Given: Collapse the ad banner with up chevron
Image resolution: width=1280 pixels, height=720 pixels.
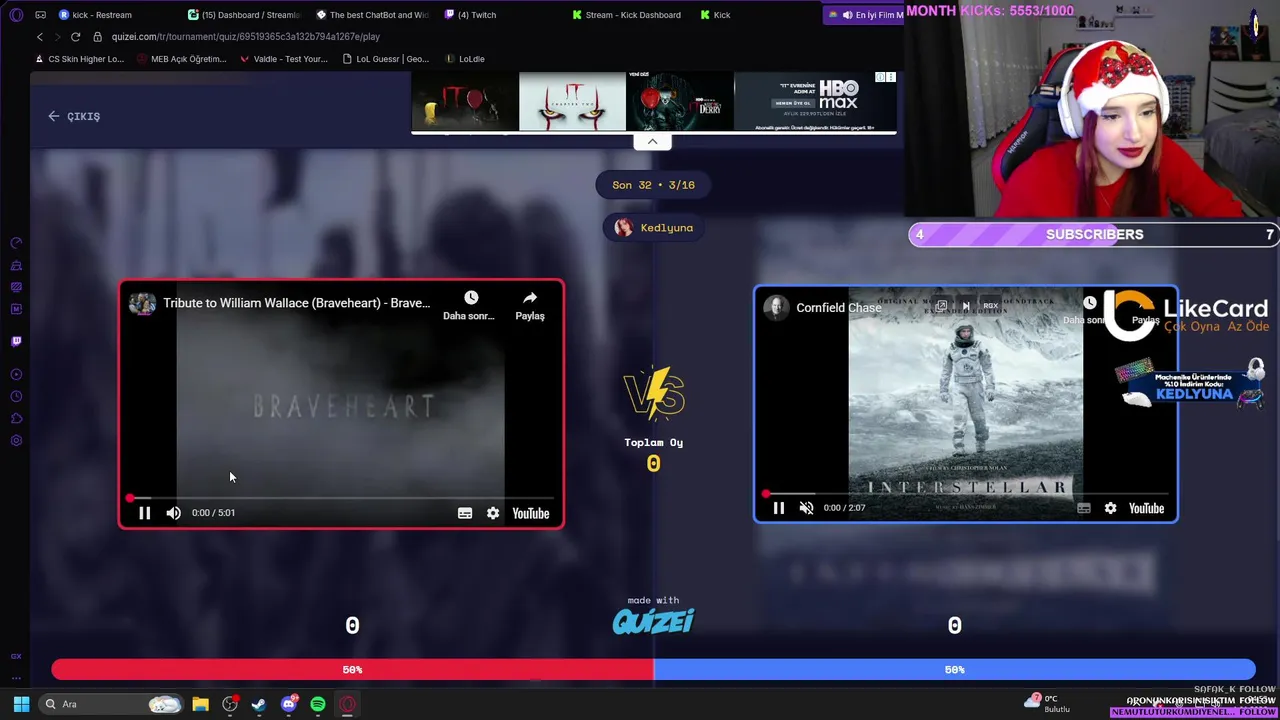Looking at the screenshot, I should coord(652,142).
